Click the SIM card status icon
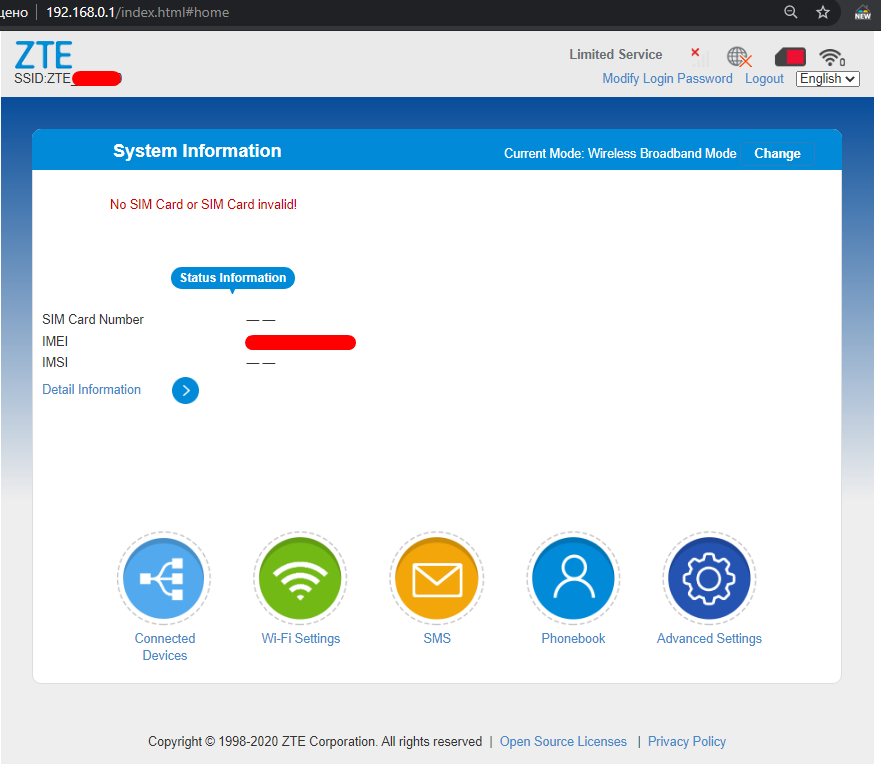The image size is (881, 764). (789, 57)
